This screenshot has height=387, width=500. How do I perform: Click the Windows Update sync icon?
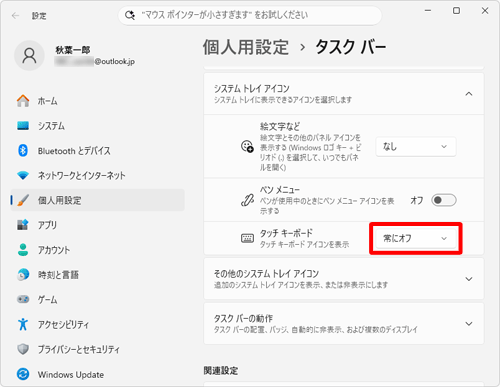[23, 374]
